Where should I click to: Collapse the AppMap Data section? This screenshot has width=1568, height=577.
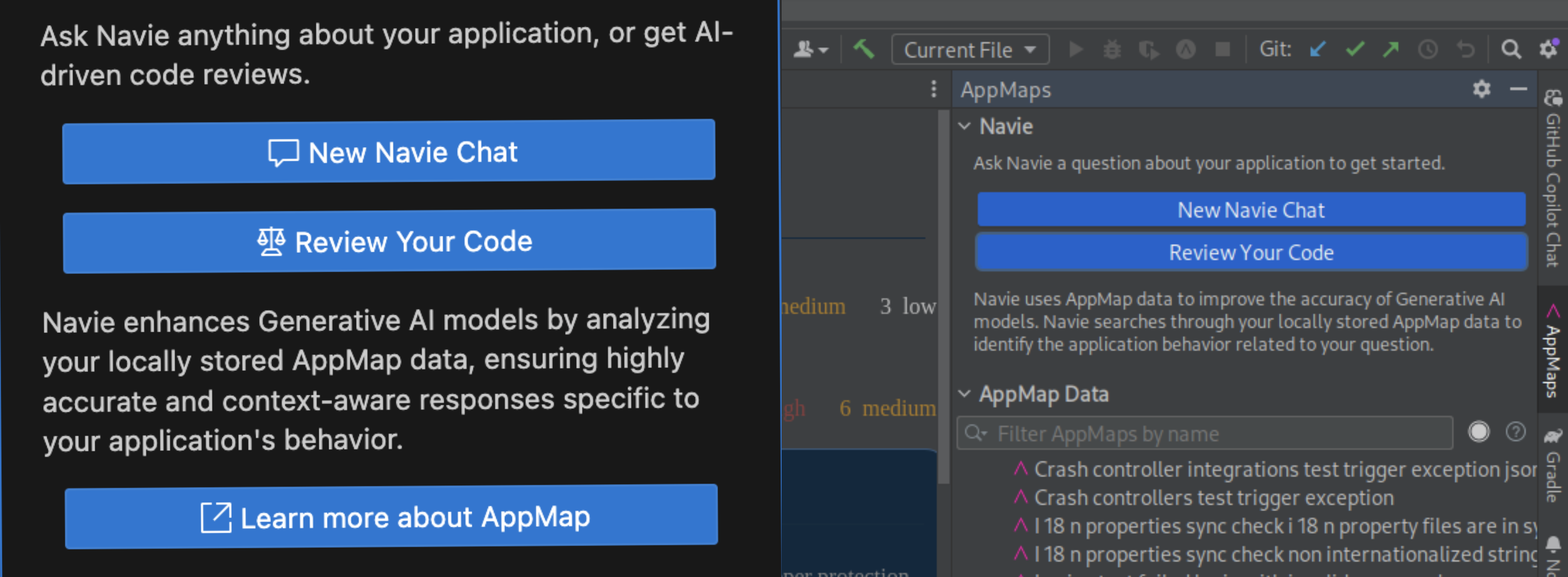click(x=965, y=394)
